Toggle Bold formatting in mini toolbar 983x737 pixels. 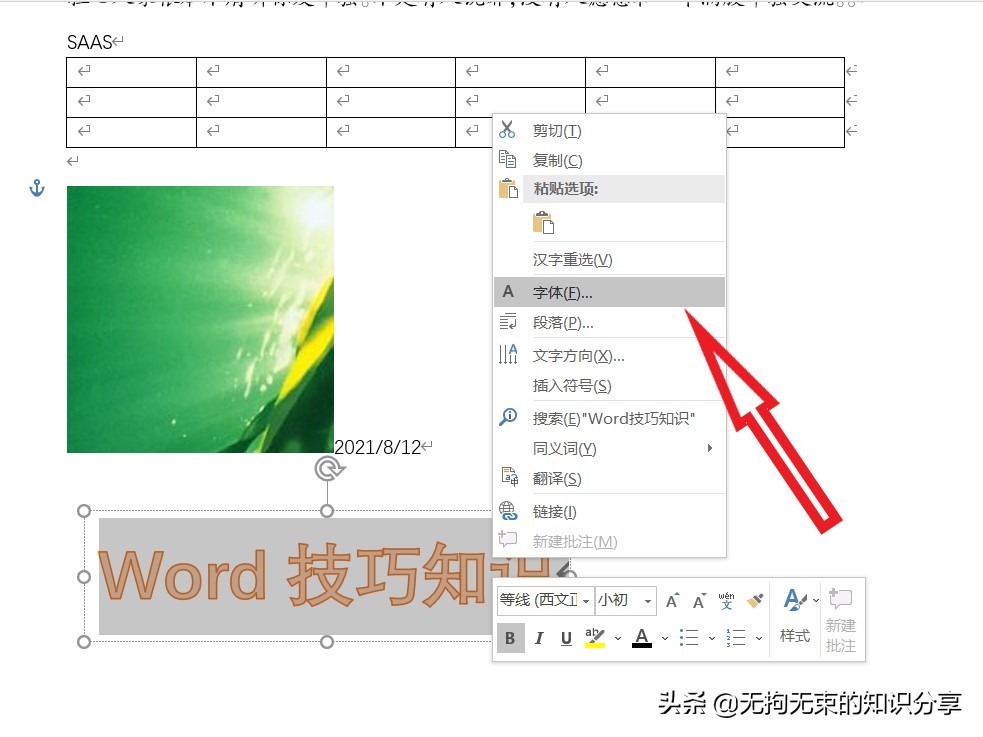pyautogui.click(x=511, y=637)
